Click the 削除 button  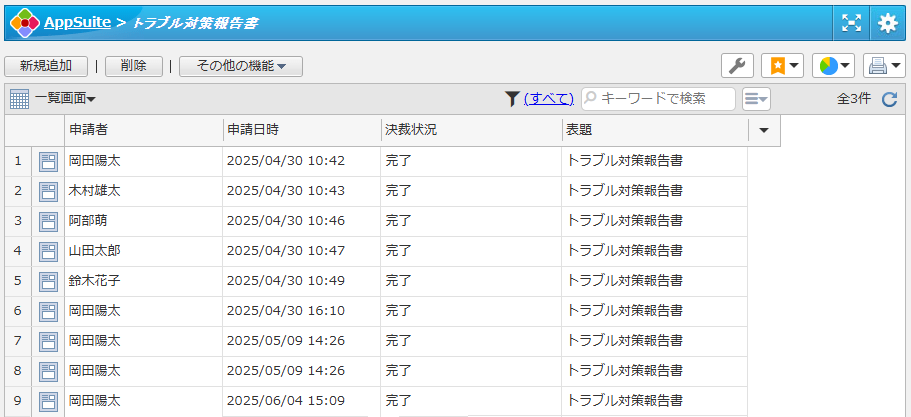pos(134,66)
